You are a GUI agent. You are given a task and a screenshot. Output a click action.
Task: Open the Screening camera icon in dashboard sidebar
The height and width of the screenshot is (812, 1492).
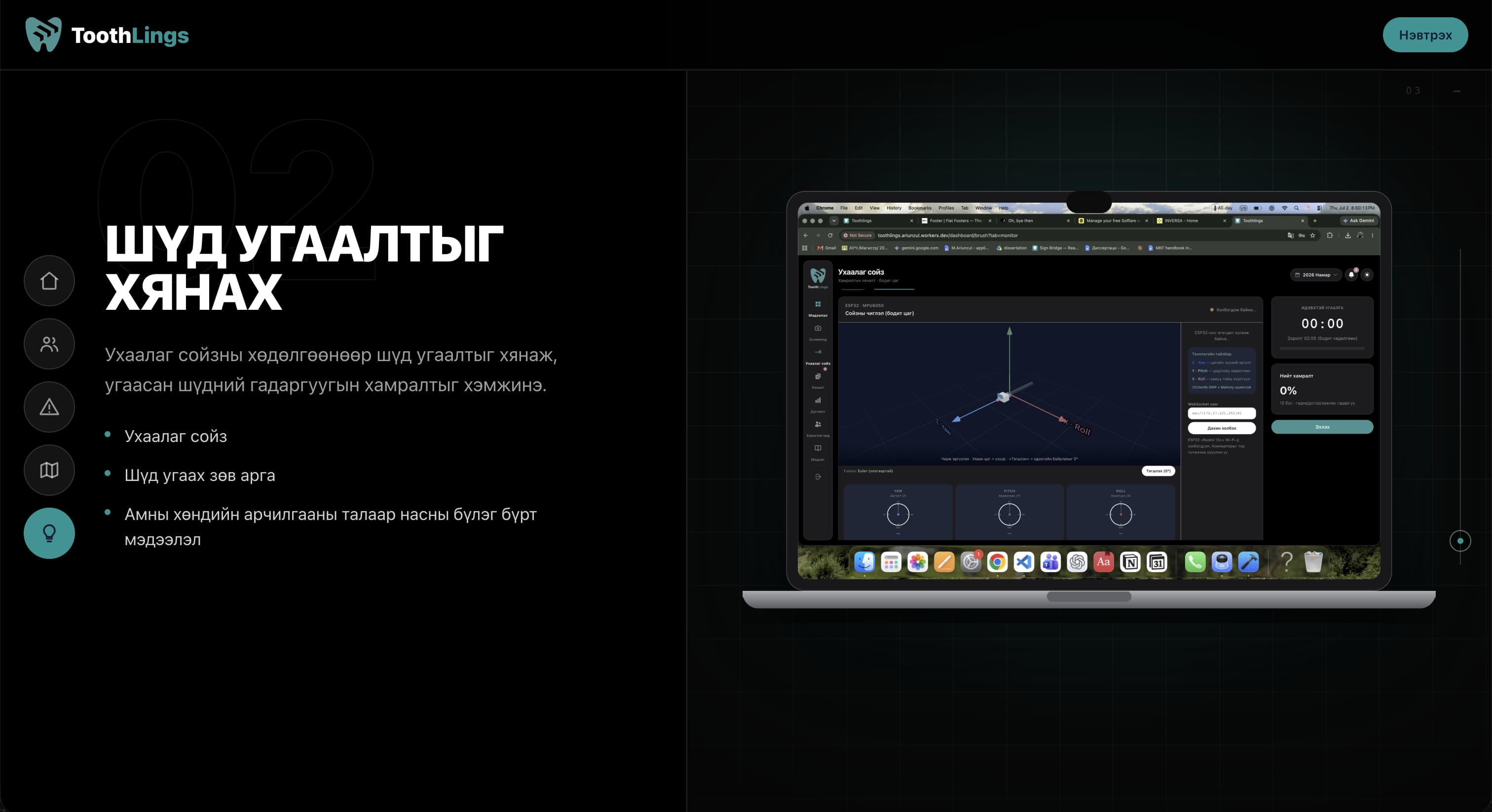[x=818, y=329]
